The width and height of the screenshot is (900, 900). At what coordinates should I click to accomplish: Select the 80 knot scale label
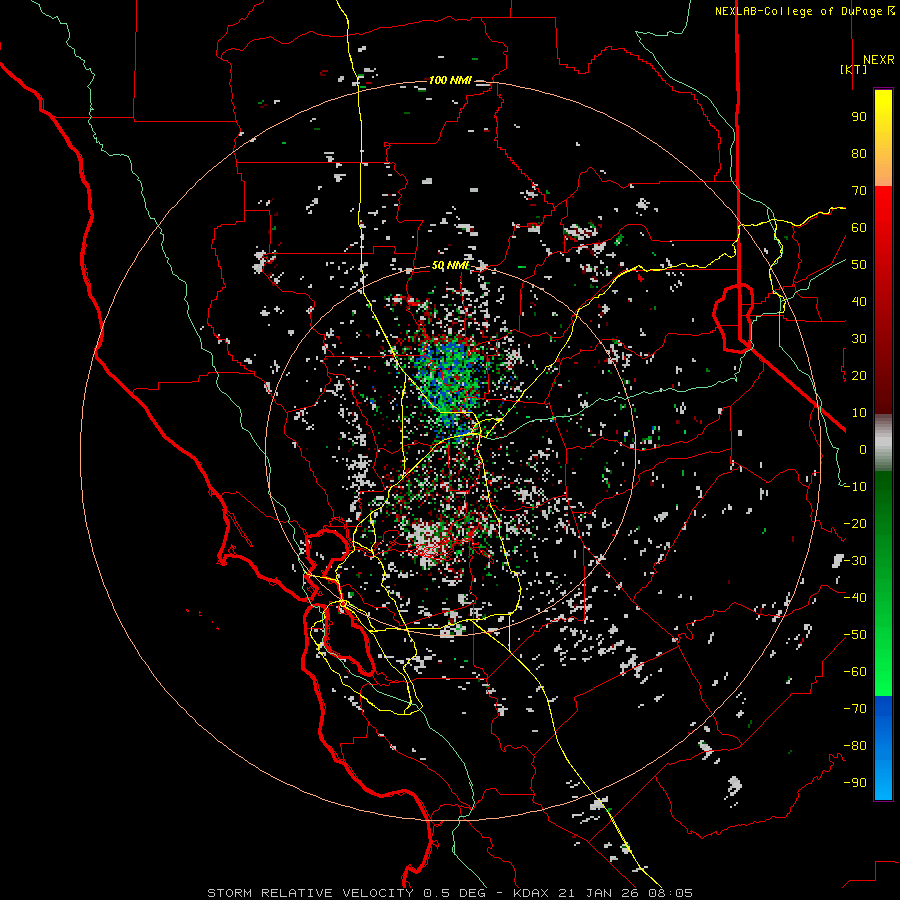coord(859,153)
